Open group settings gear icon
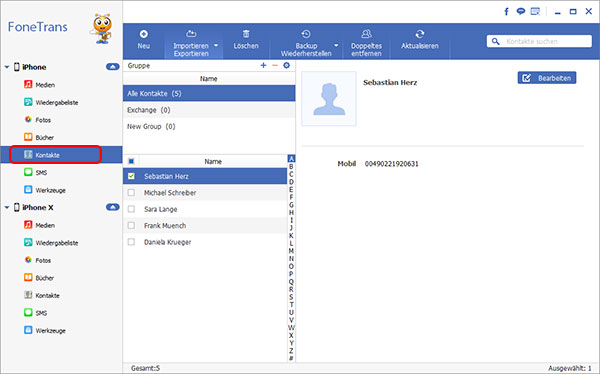600x374 pixels. [x=287, y=65]
